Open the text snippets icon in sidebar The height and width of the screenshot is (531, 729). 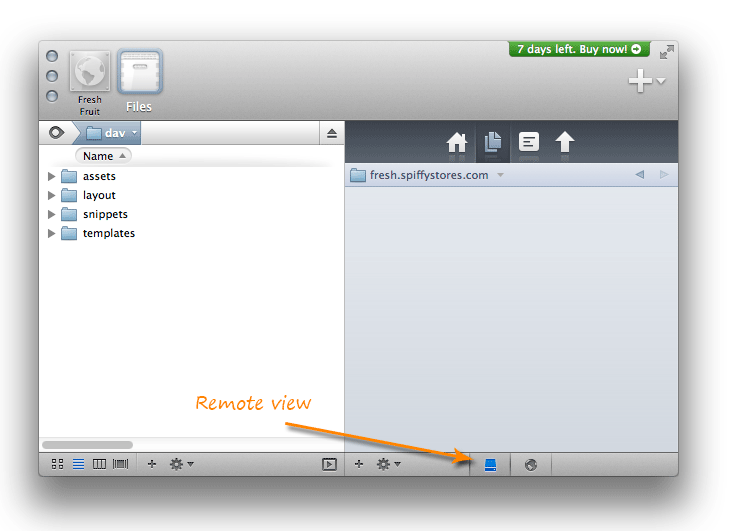[529, 143]
